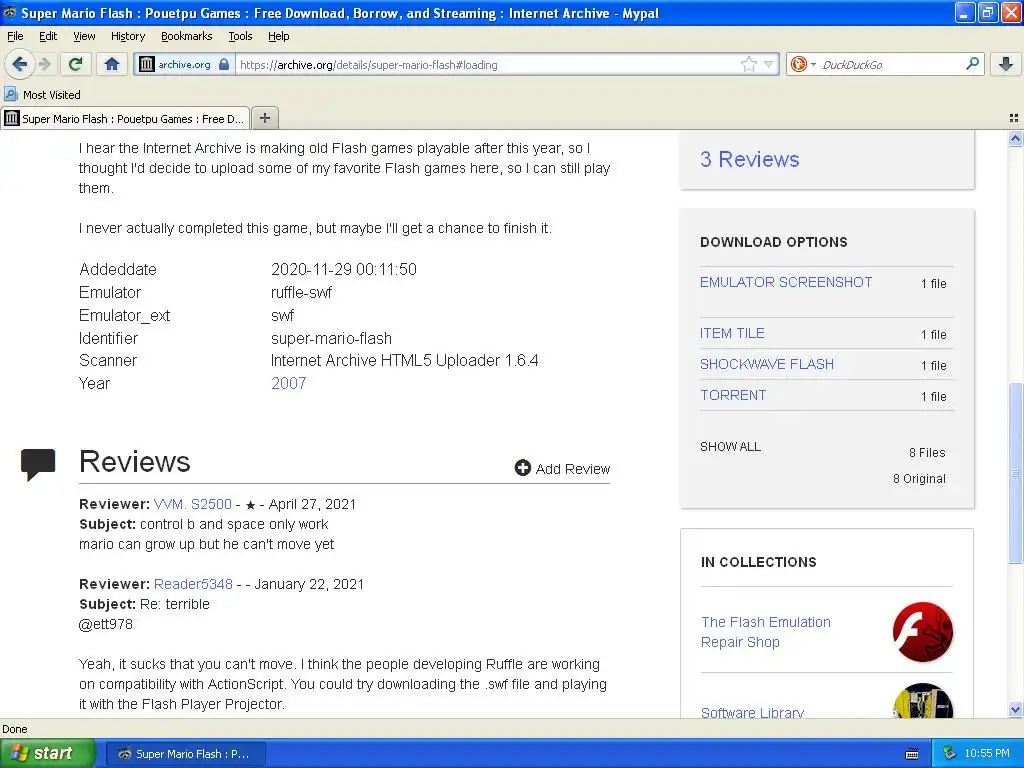Open the Help menu
The width and height of the screenshot is (1024, 768).
coord(278,36)
